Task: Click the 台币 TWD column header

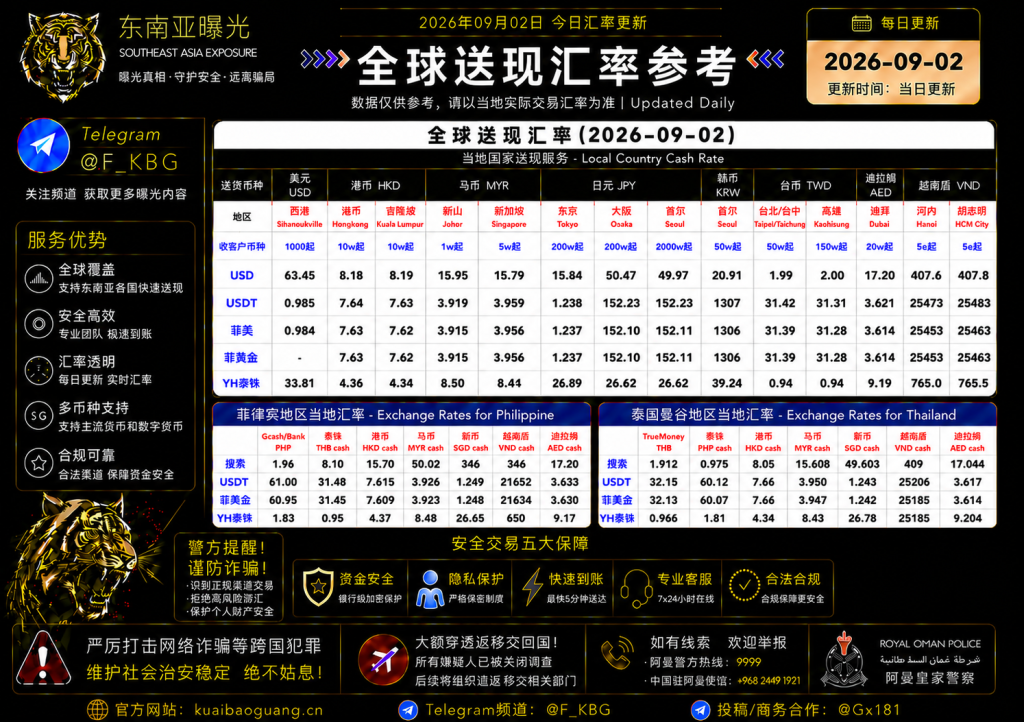Action: (x=805, y=185)
